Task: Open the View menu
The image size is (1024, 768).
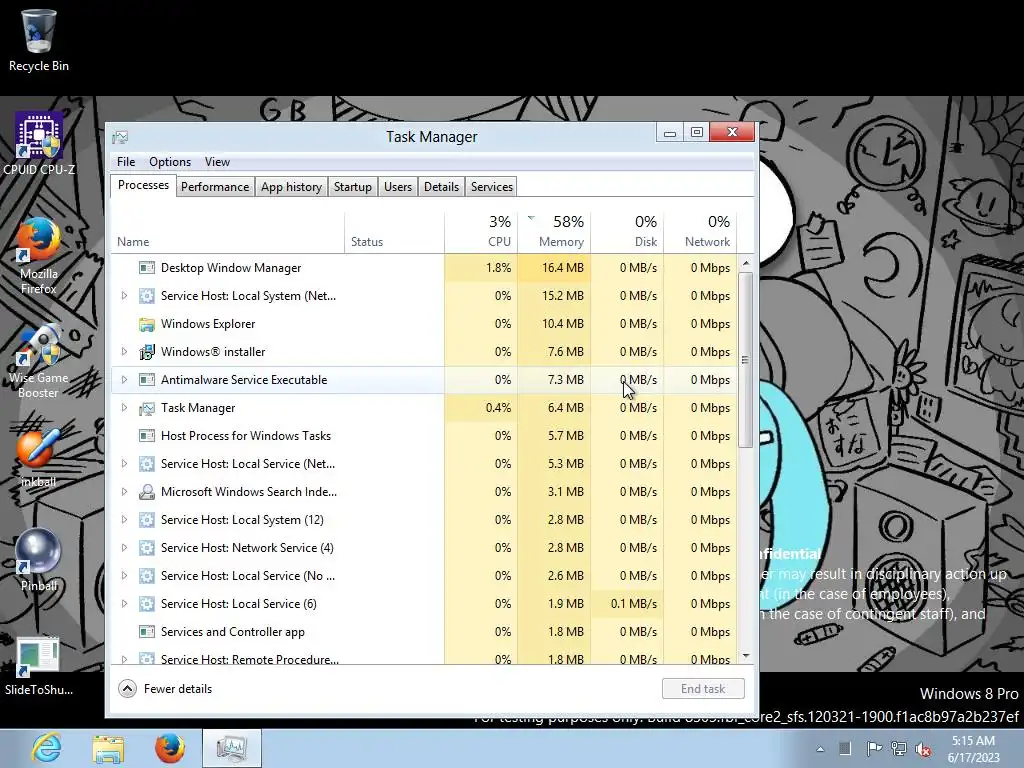Action: point(217,162)
